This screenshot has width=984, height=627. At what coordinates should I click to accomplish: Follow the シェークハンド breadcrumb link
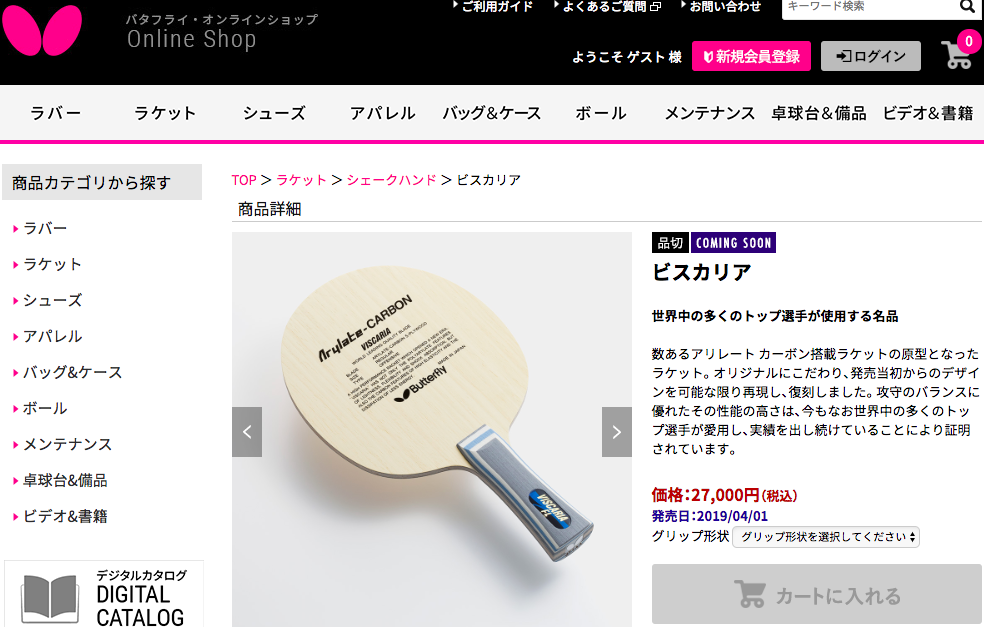point(392,180)
